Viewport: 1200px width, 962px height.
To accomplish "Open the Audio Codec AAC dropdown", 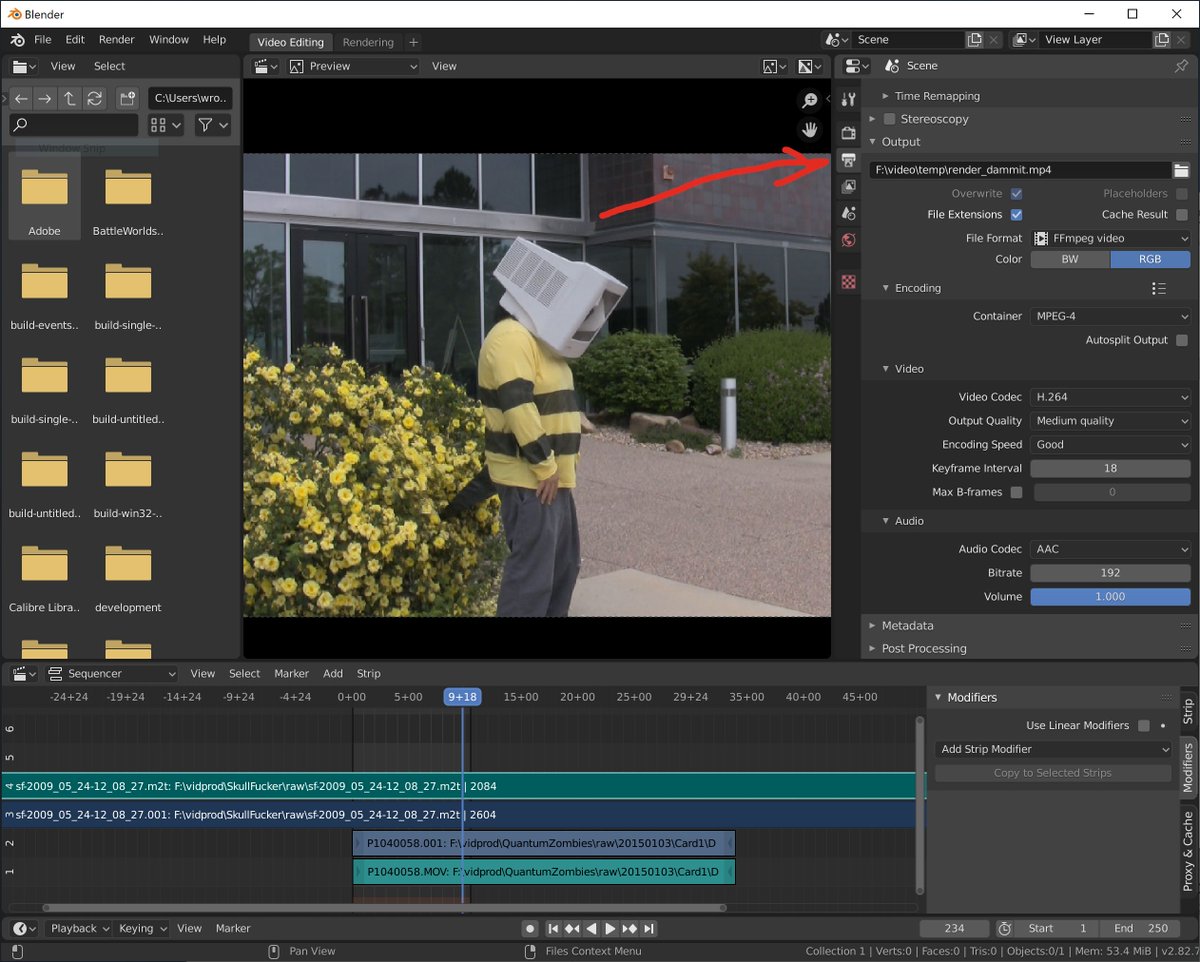I will (x=1111, y=549).
